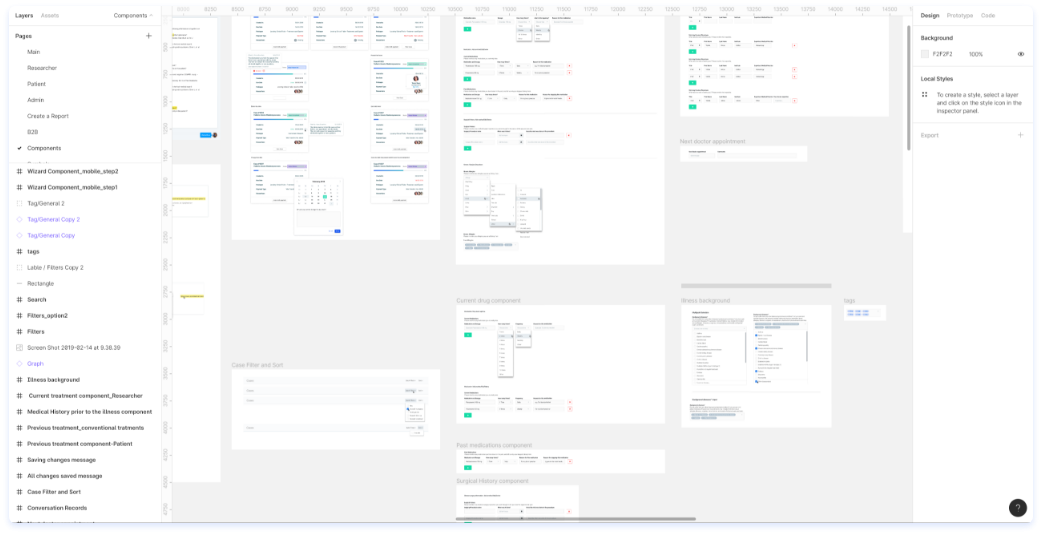The width and height of the screenshot is (1042, 535).
Task: Open the Code tab
Action: click(988, 15)
